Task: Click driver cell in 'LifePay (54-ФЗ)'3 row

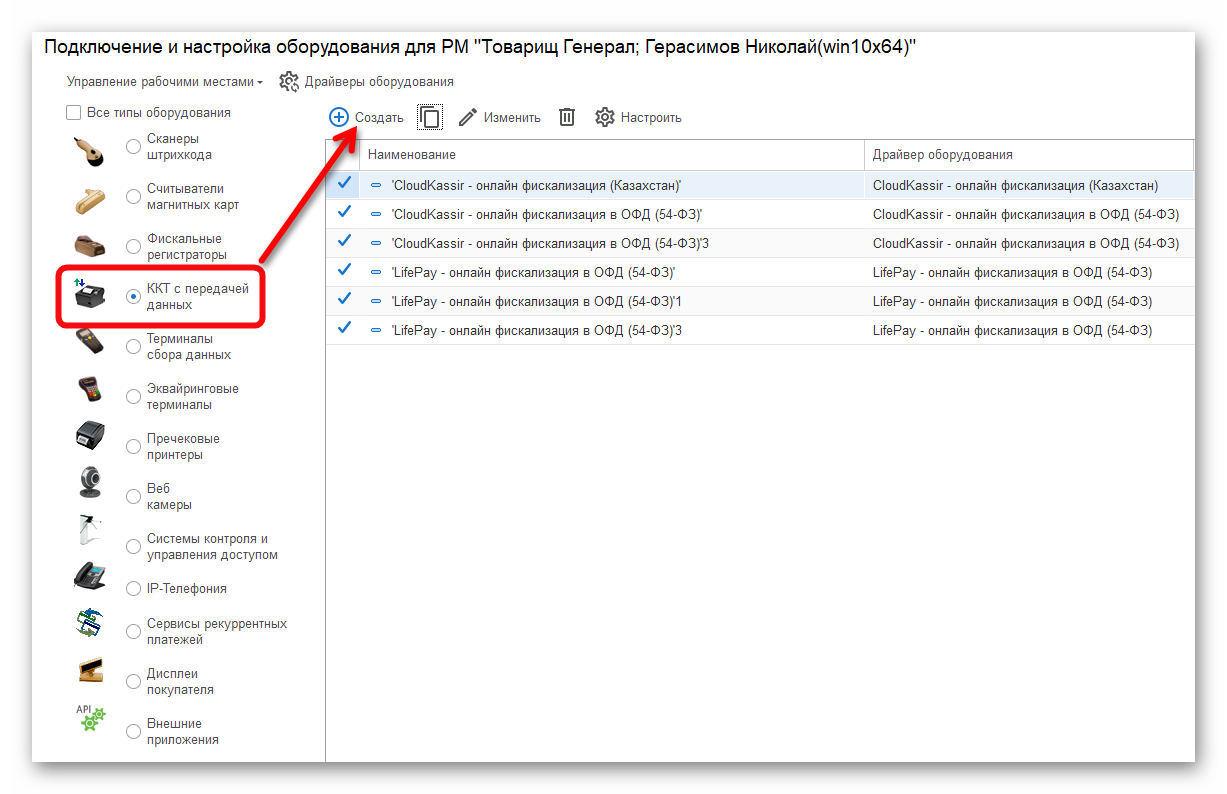Action: pyautogui.click(x=1029, y=330)
